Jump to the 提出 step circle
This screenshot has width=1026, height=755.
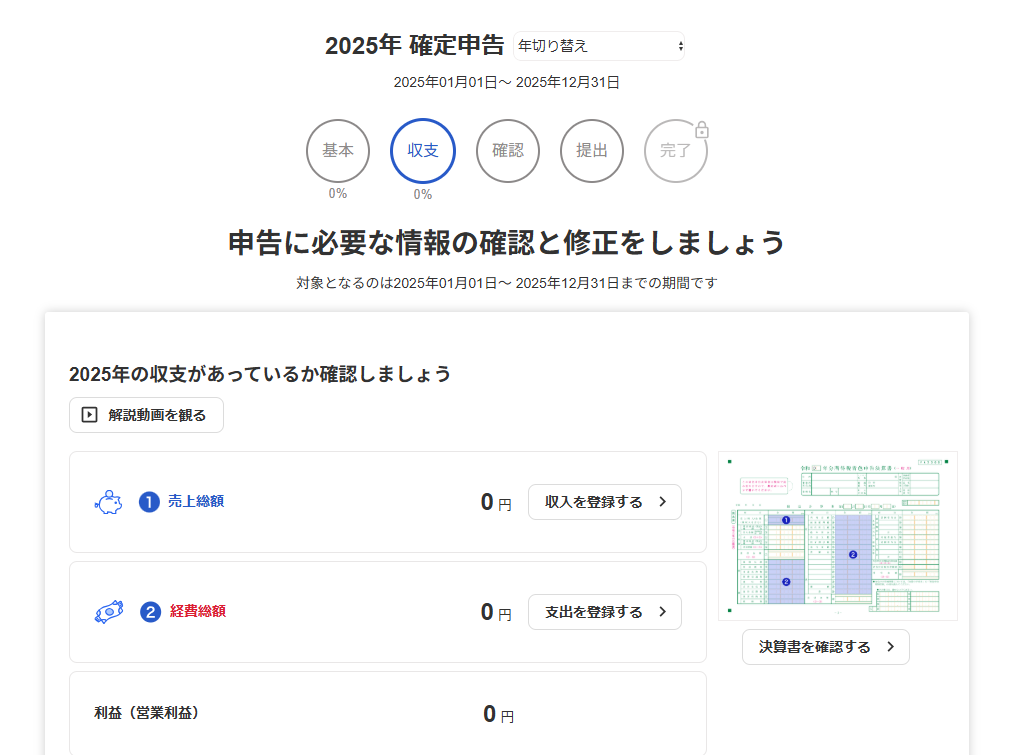592,150
